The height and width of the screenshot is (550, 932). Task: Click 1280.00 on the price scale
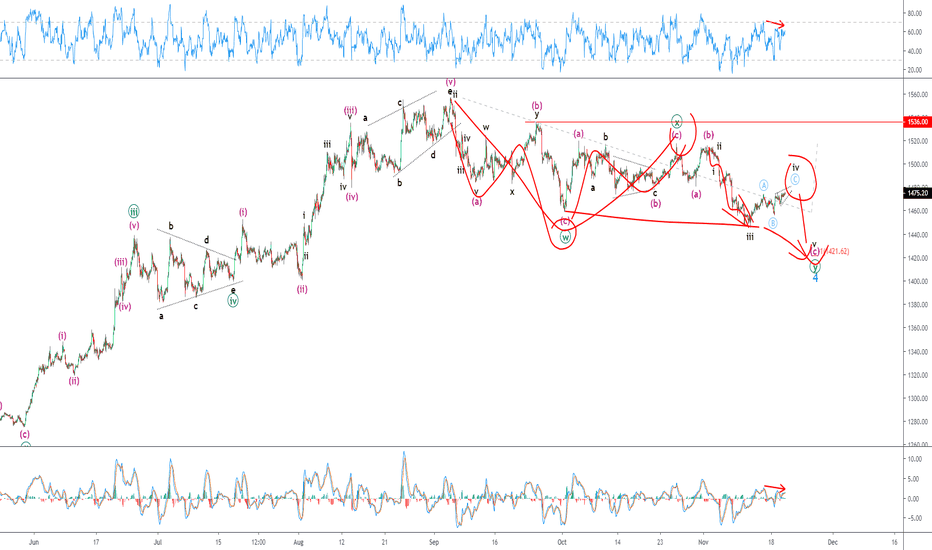pos(918,422)
